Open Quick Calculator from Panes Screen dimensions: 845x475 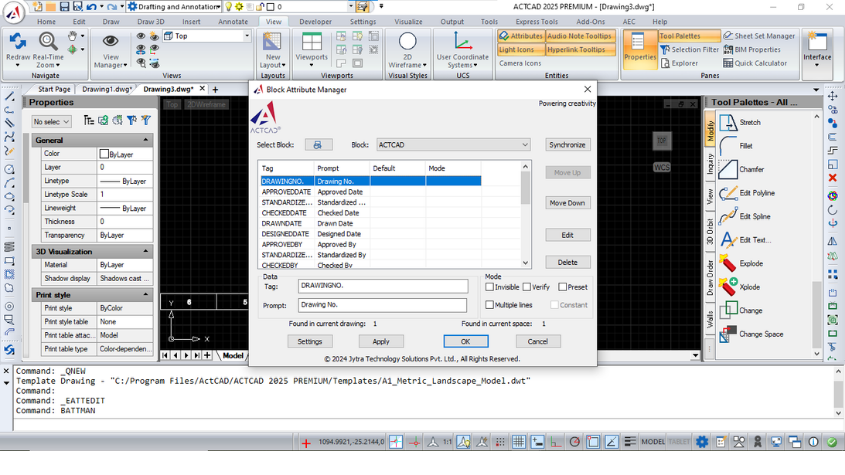754,63
